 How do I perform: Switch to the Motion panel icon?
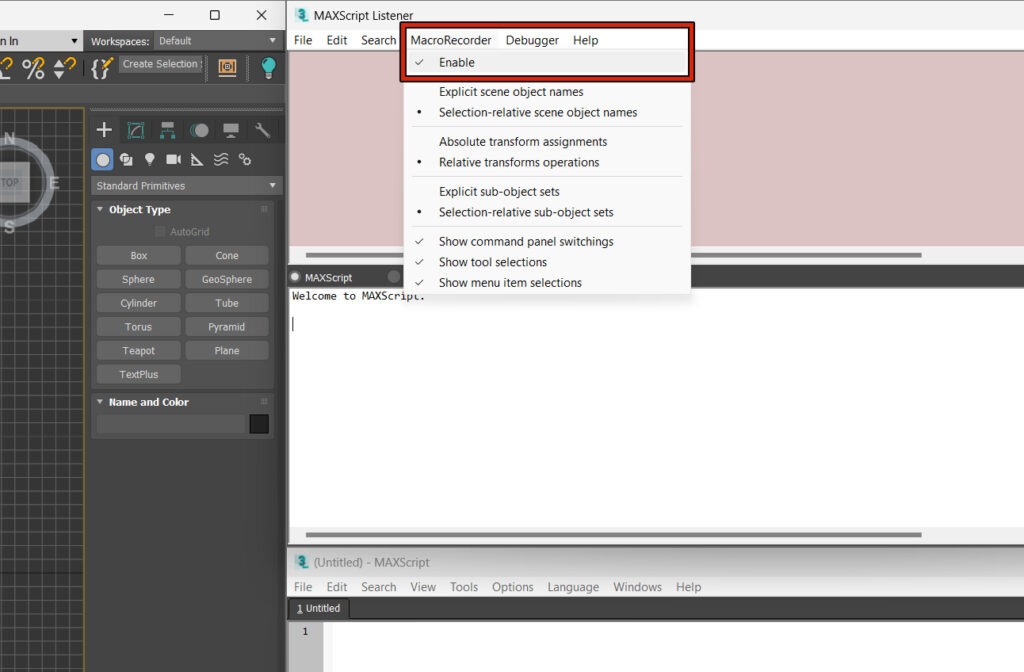199,130
